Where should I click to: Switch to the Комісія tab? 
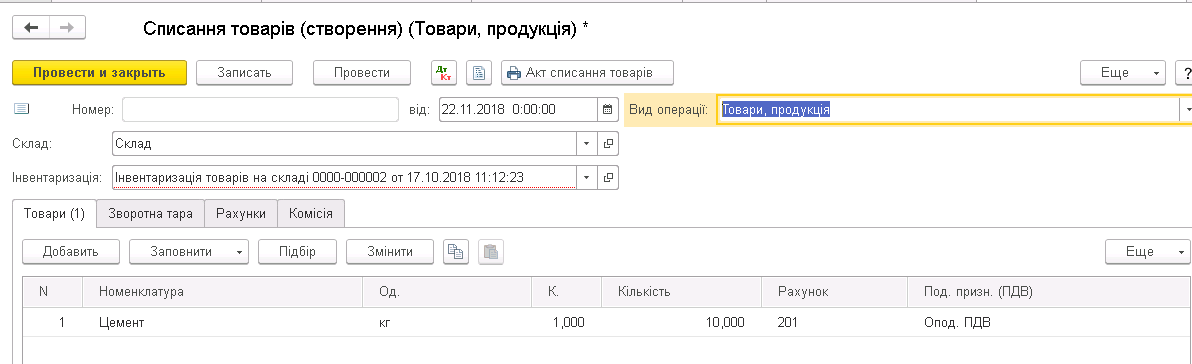click(311, 214)
